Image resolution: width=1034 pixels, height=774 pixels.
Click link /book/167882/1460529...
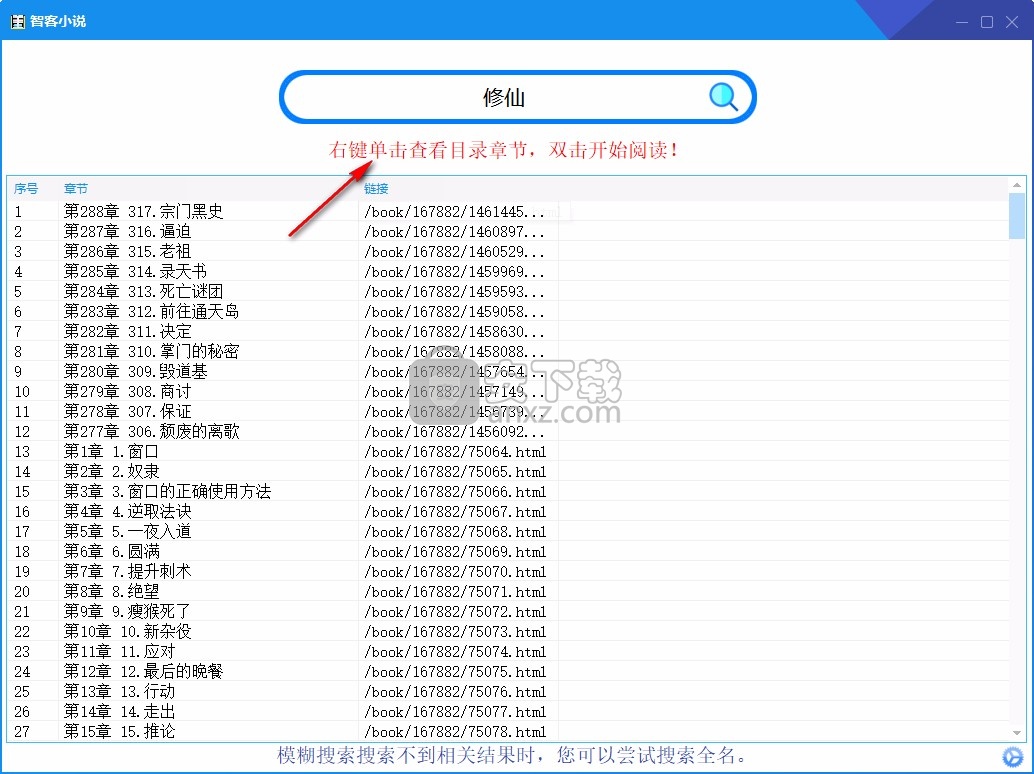(454, 252)
